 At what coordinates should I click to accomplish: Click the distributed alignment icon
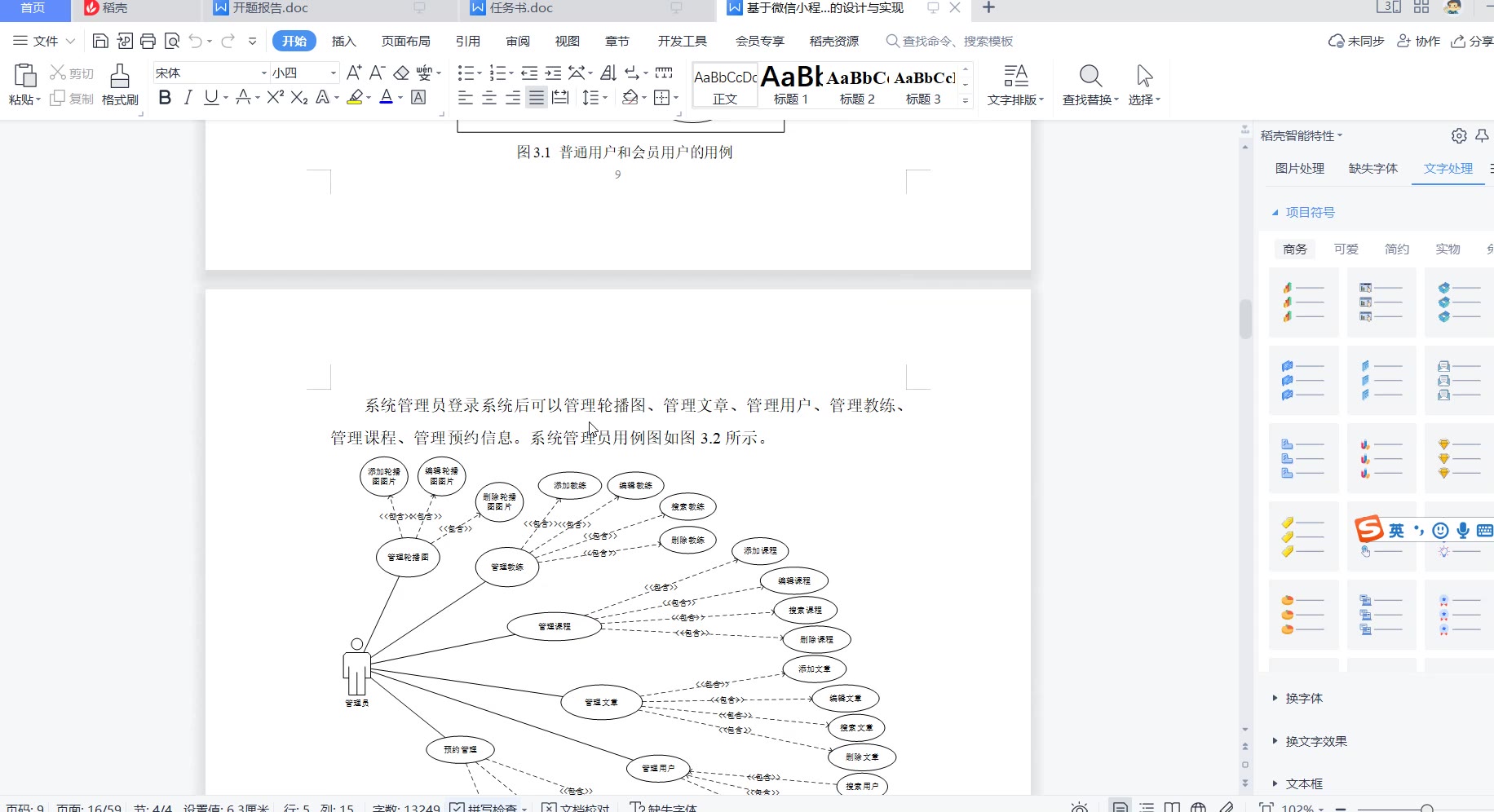560,98
